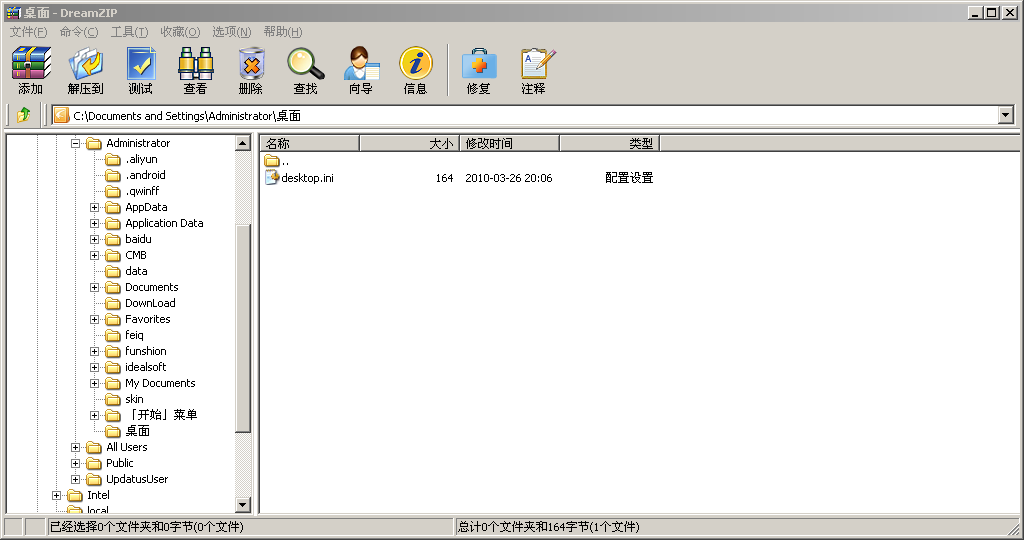Click the 信息 (Info) toolbar icon
The width and height of the screenshot is (1024, 540).
(x=415, y=63)
